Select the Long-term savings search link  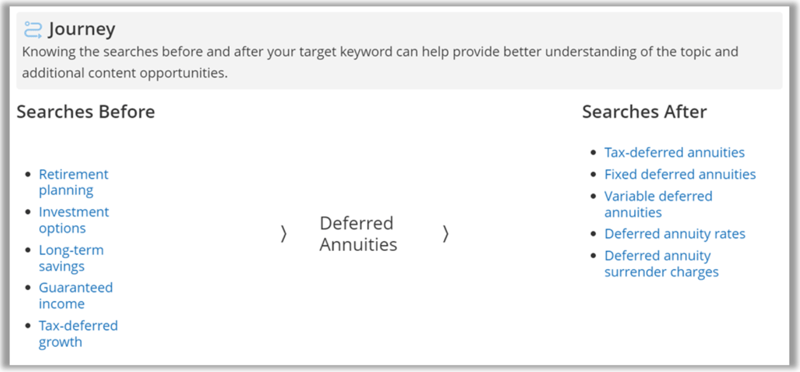click(71, 258)
